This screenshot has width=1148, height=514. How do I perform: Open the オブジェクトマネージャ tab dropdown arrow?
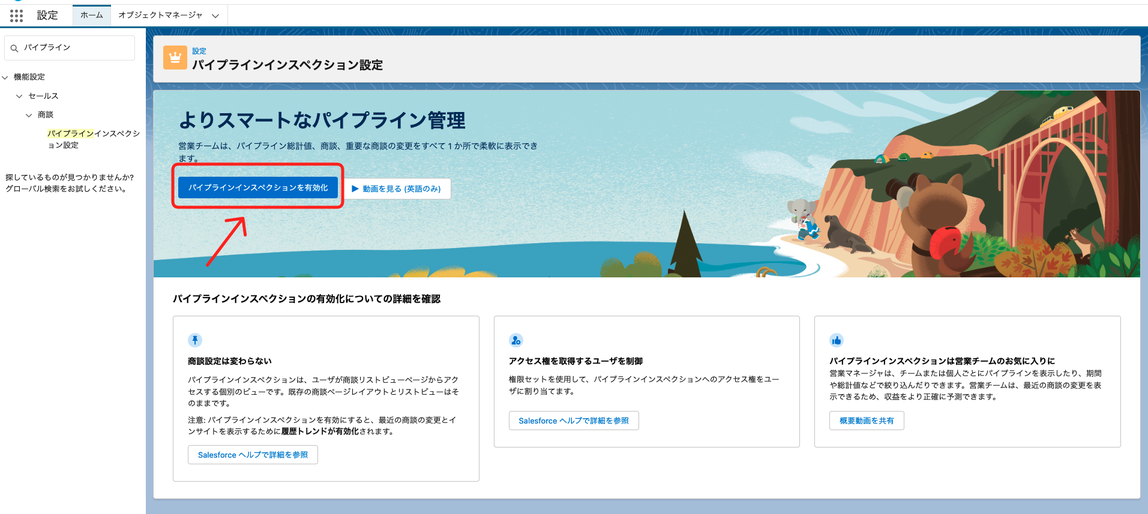pos(215,15)
